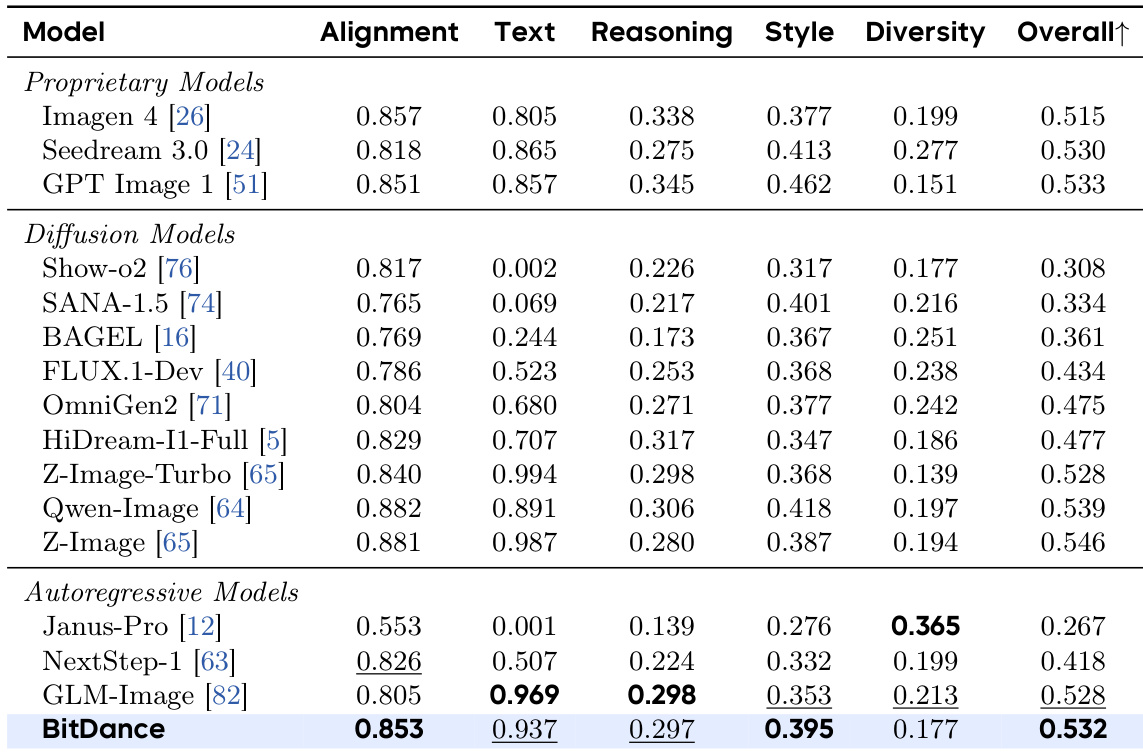Viewport: 1143px width, 753px height.
Task: Follow the FLUX.1-Dev reference 40
Action: click(238, 373)
